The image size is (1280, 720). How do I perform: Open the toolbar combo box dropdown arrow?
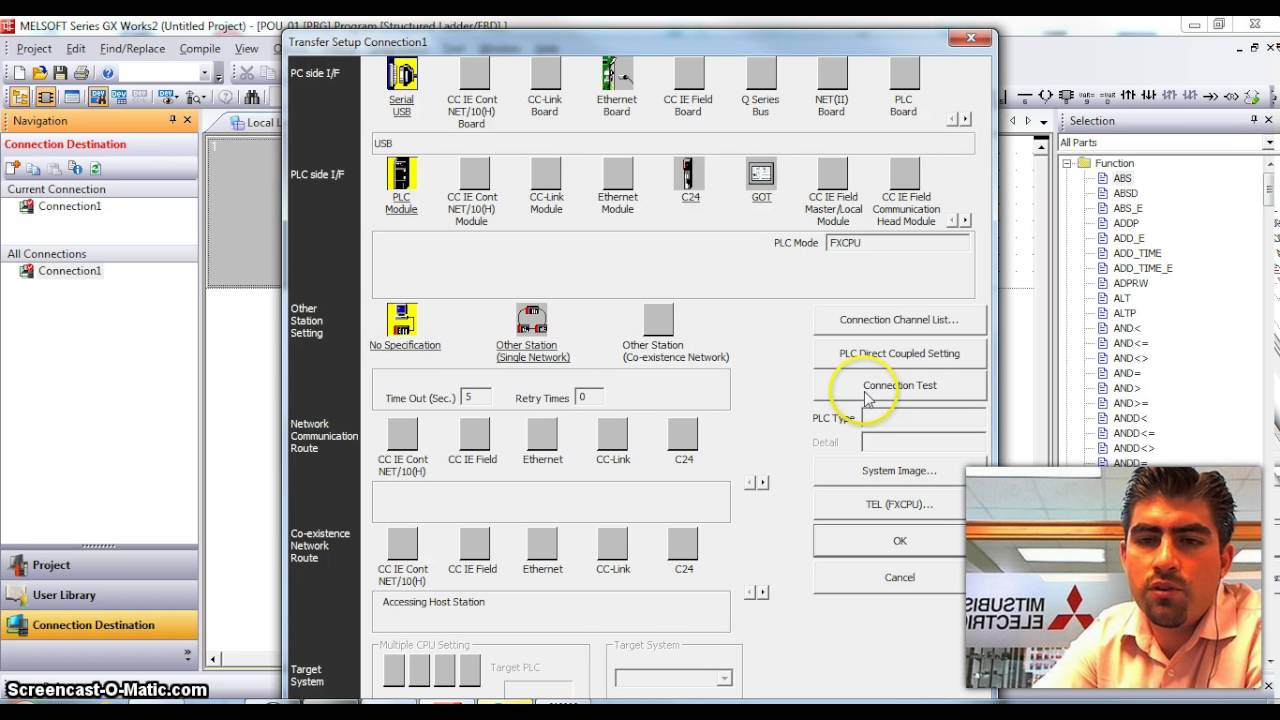tap(204, 73)
